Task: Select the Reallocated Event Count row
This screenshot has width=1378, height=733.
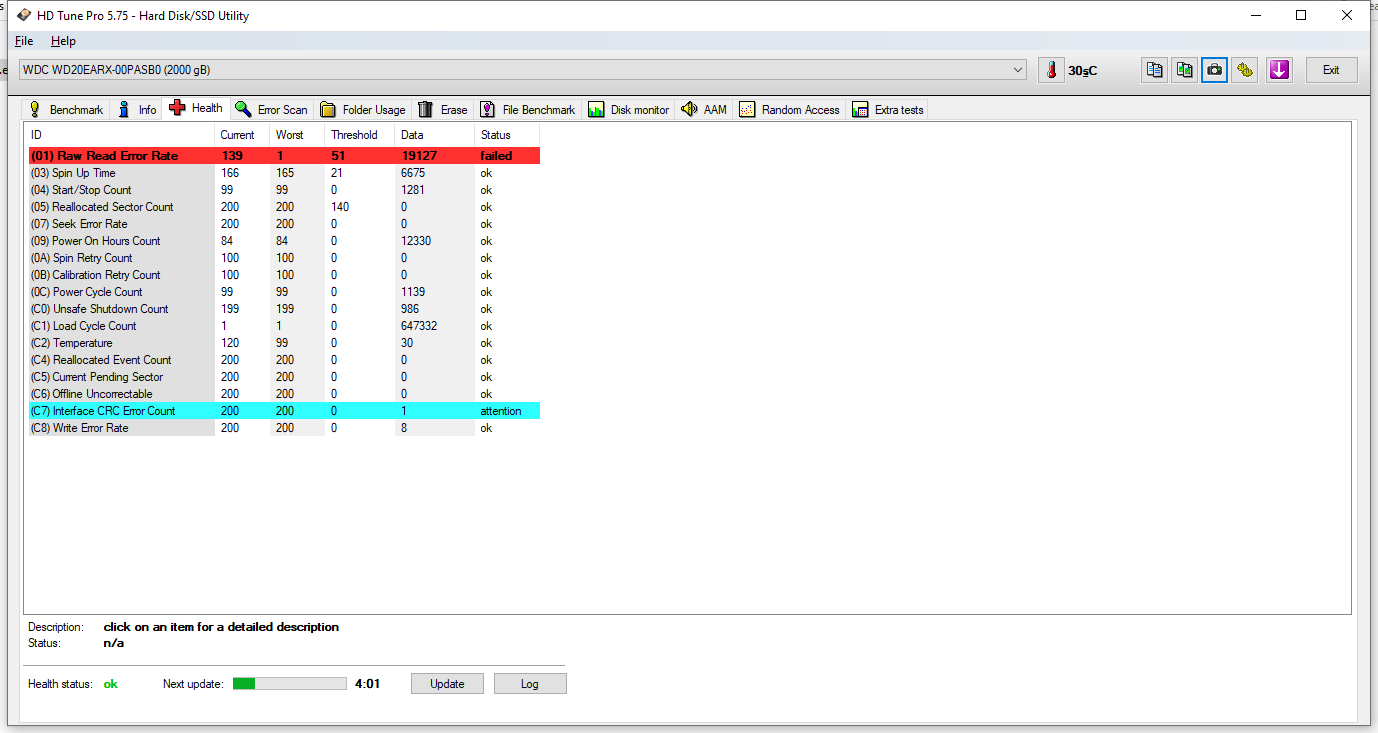Action: (x=284, y=360)
